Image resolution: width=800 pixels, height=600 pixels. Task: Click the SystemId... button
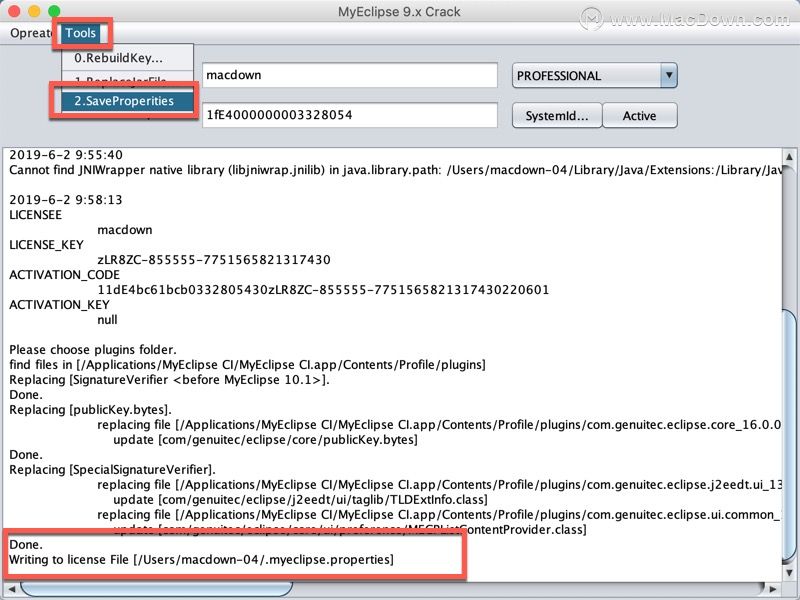coord(557,116)
